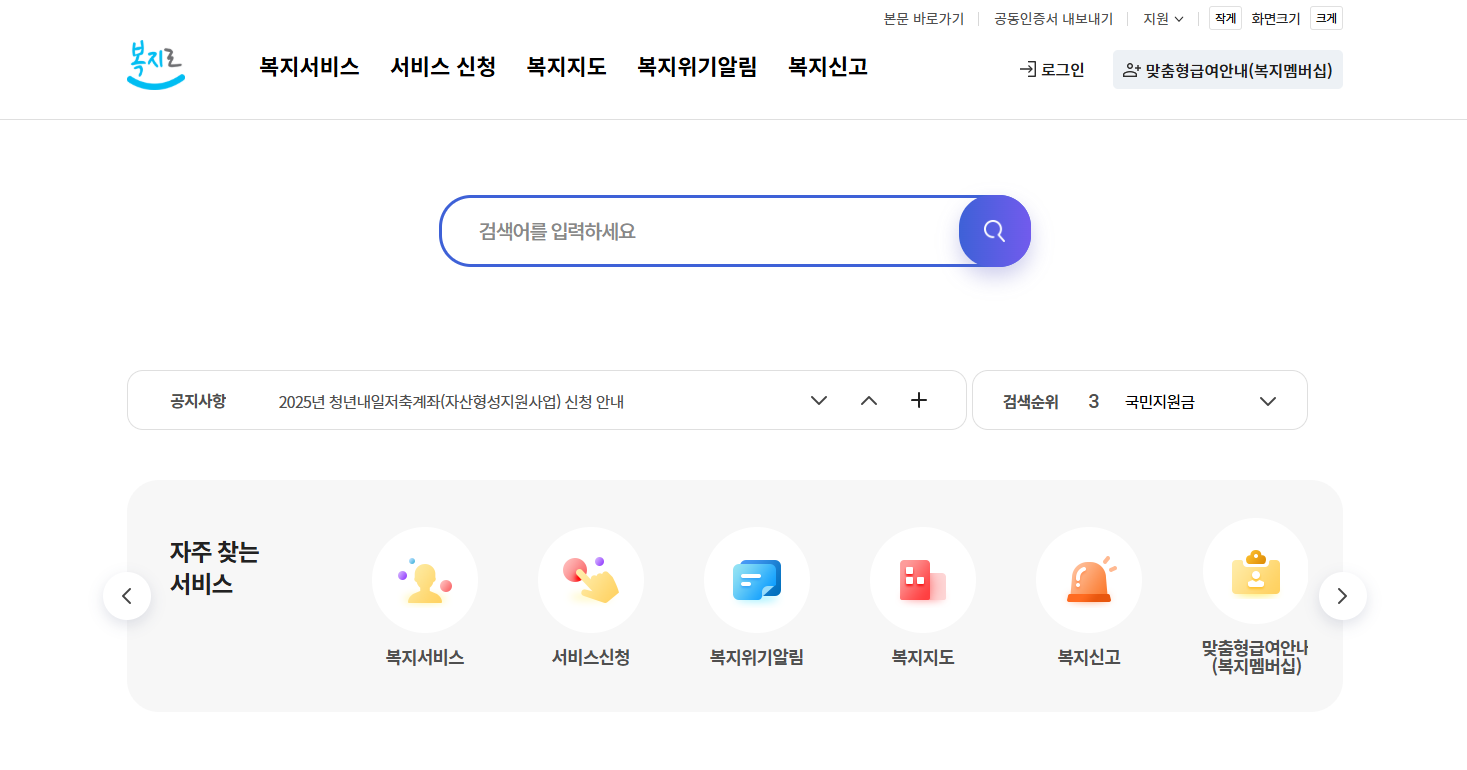The image size is (1467, 770).
Task: Click the 로그인 button
Action: pyautogui.click(x=1050, y=70)
